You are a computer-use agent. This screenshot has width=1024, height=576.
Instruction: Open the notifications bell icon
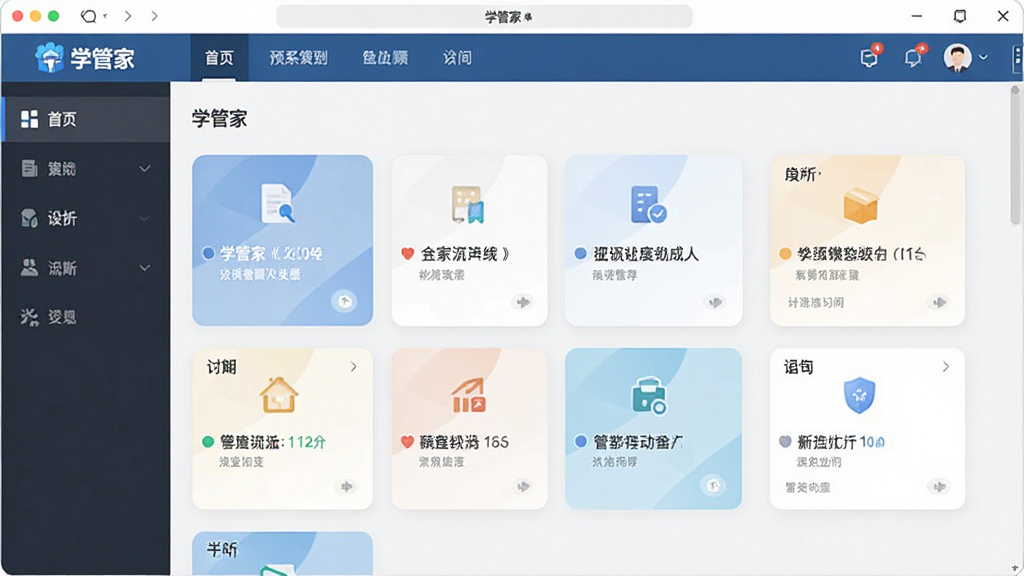coord(914,57)
